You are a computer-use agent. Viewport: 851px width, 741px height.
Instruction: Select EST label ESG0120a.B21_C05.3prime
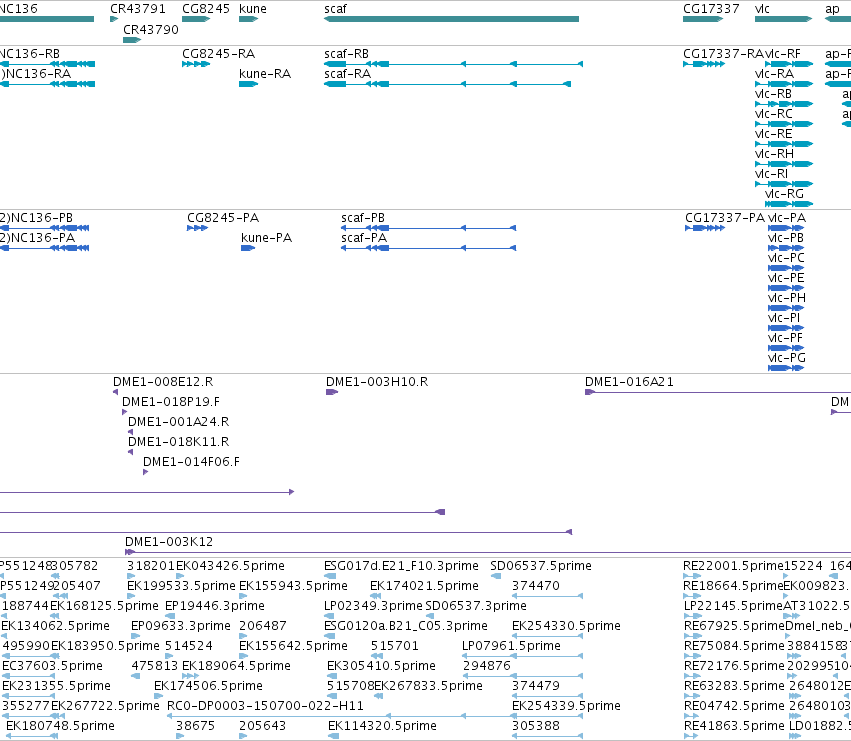[x=405, y=626]
